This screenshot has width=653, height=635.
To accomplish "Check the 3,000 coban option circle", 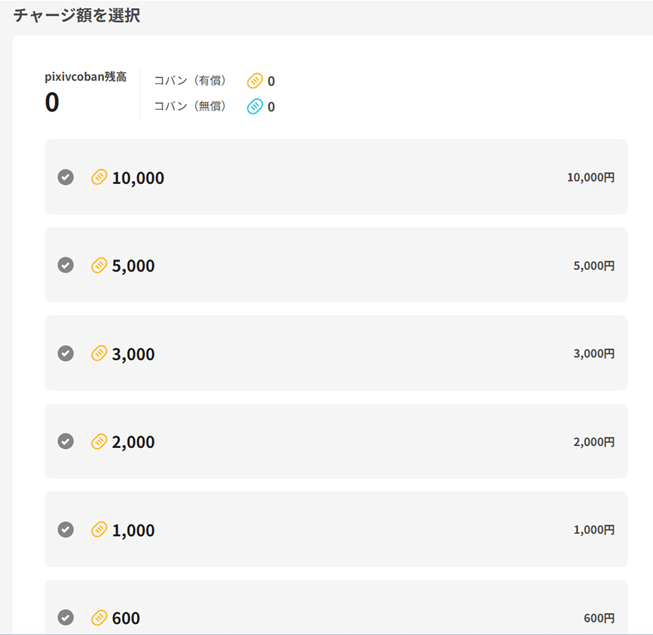I will pos(66,353).
